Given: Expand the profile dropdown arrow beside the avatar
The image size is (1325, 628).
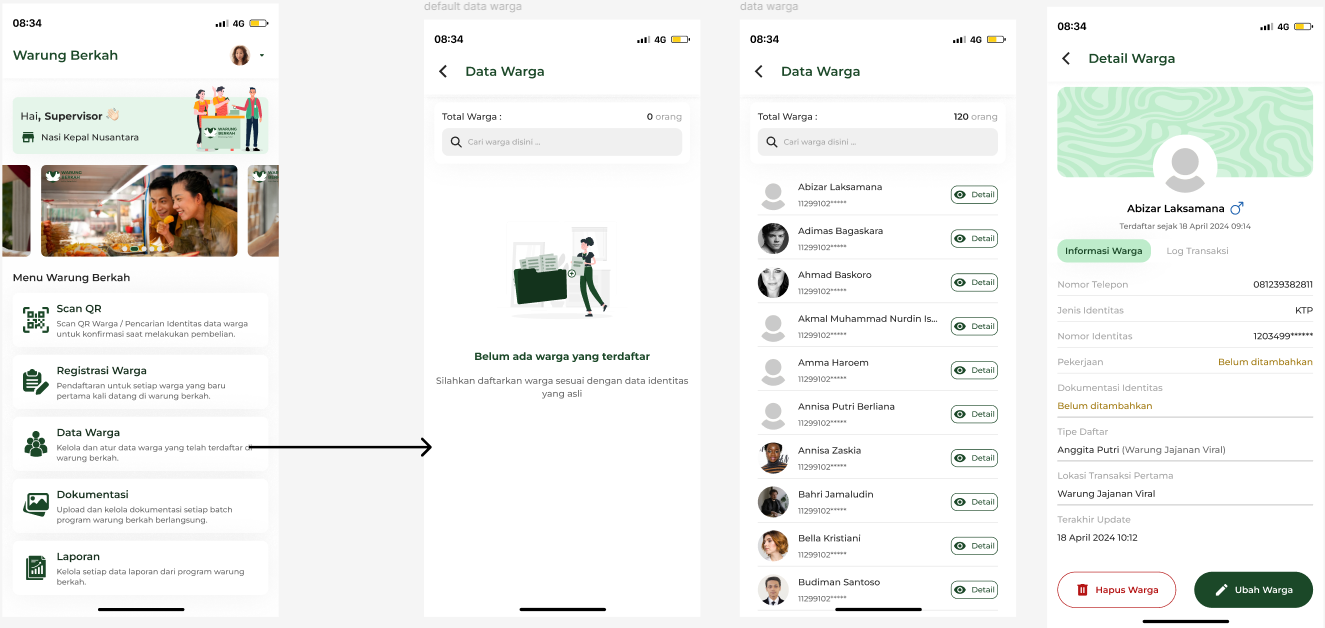Looking at the screenshot, I should (262, 55).
